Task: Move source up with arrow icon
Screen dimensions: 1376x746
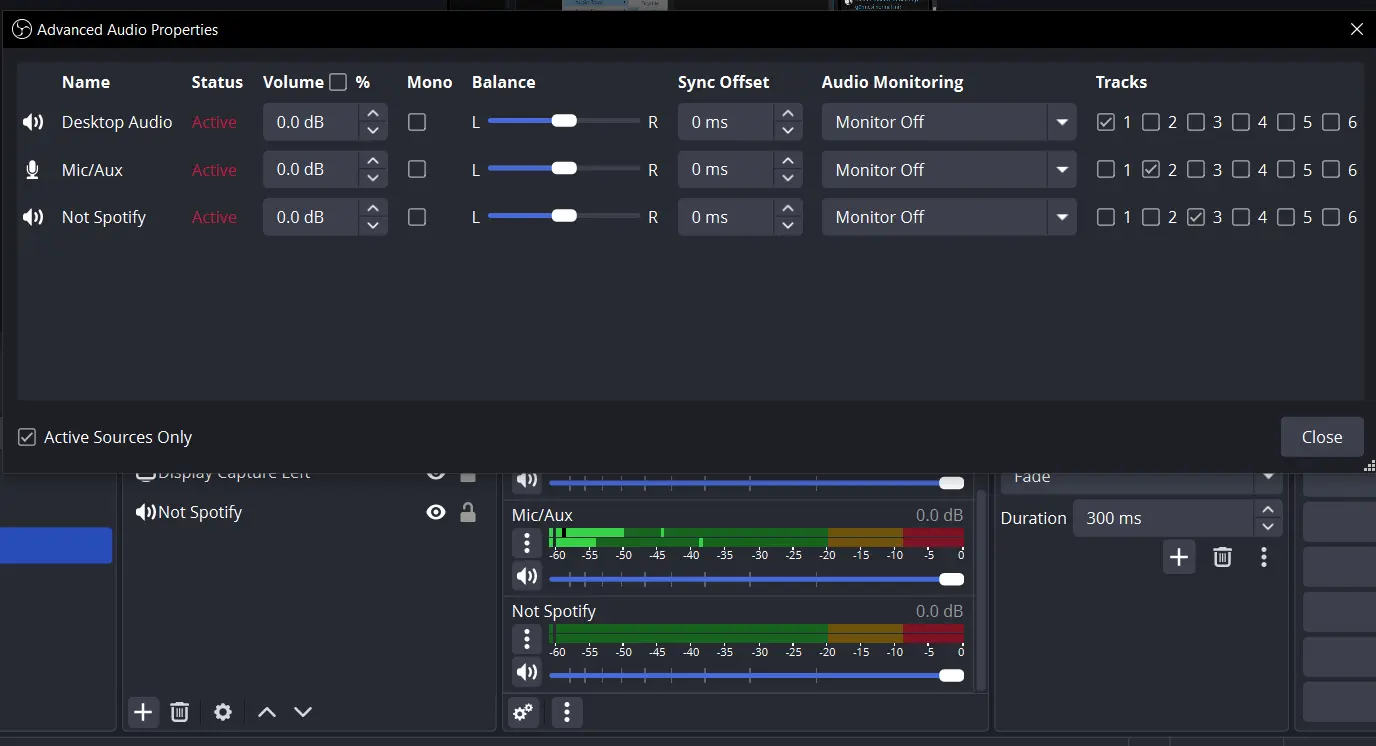Action: [x=267, y=712]
